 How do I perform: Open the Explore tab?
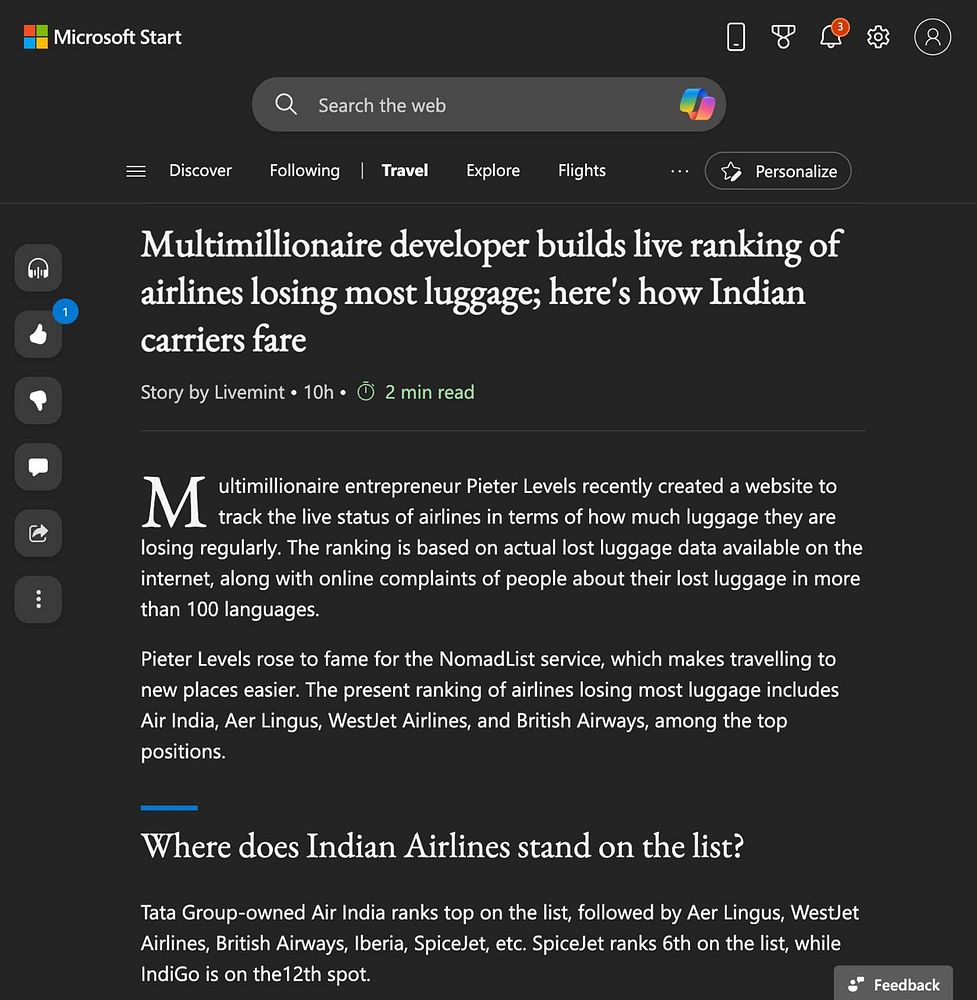pyautogui.click(x=493, y=171)
